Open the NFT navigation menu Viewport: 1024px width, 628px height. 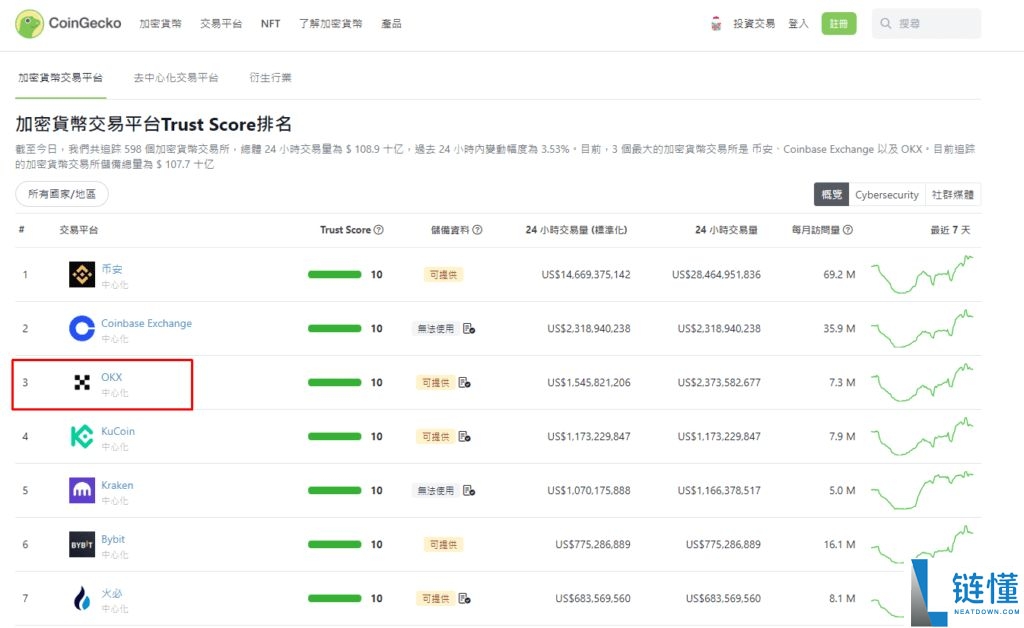(270, 24)
